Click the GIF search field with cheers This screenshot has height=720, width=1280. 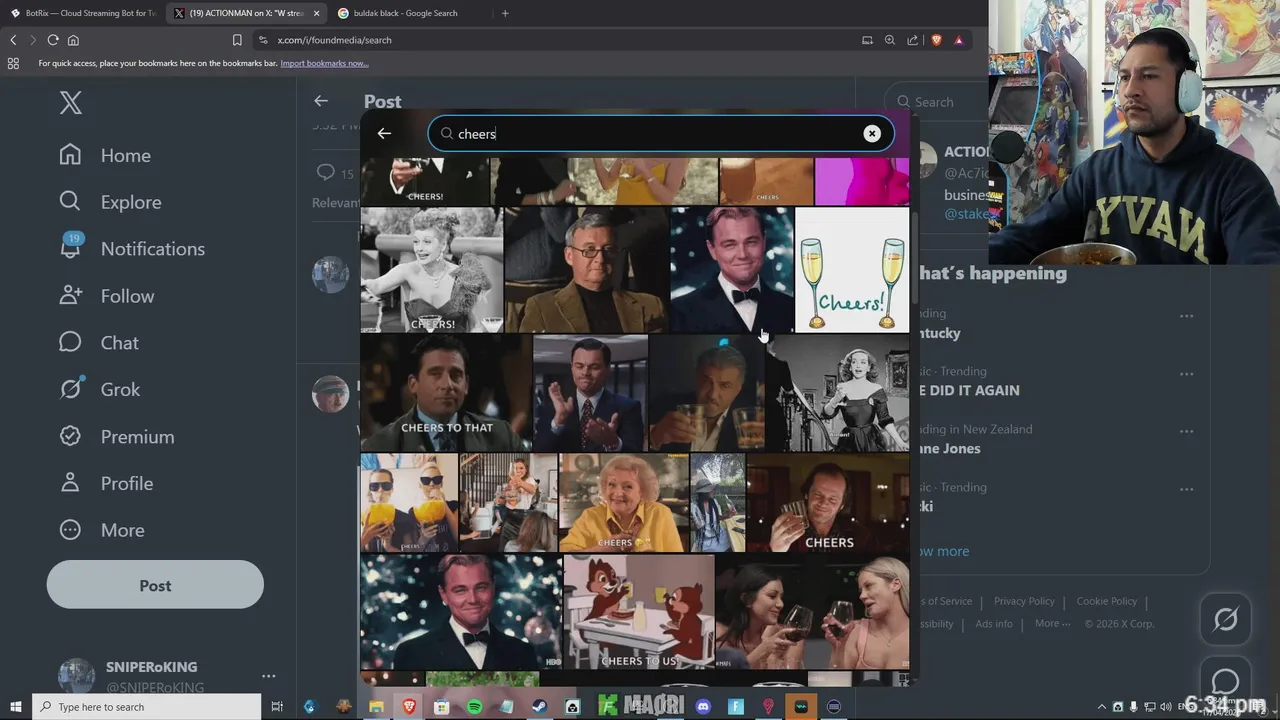(x=660, y=134)
